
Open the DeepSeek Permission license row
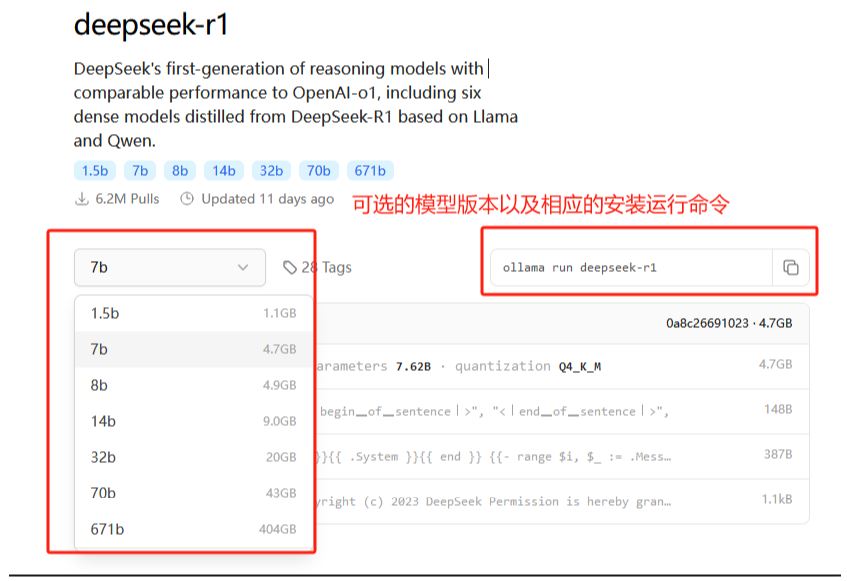pyautogui.click(x=562, y=501)
